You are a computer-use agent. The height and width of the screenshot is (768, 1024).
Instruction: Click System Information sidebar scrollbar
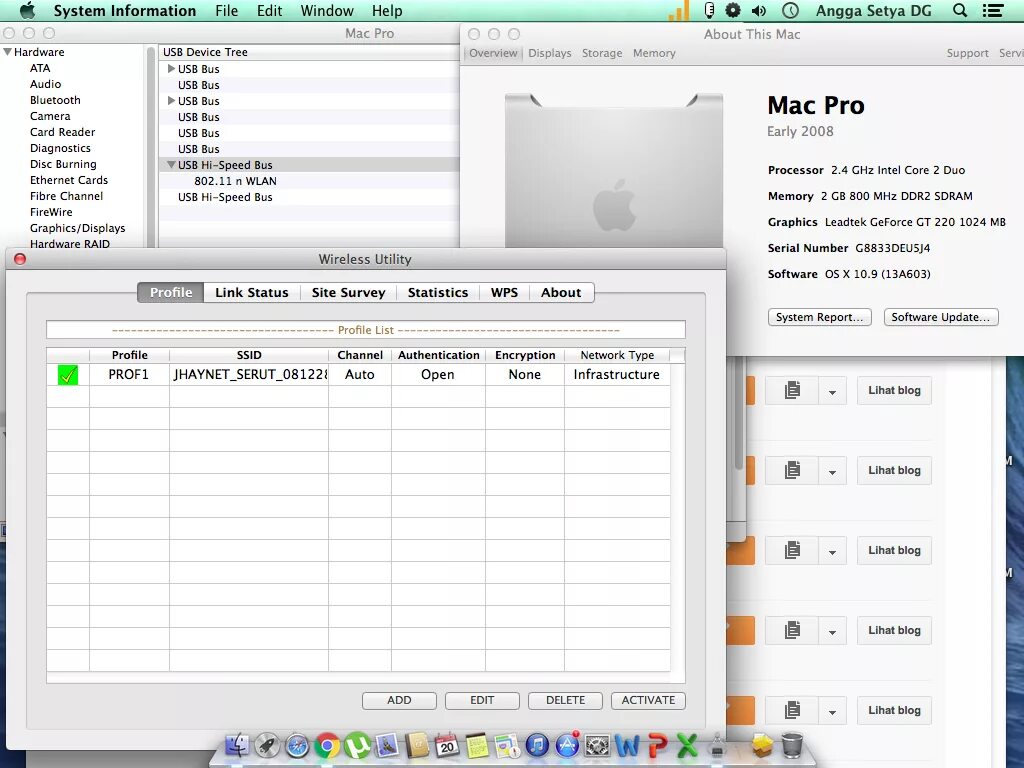point(152,146)
